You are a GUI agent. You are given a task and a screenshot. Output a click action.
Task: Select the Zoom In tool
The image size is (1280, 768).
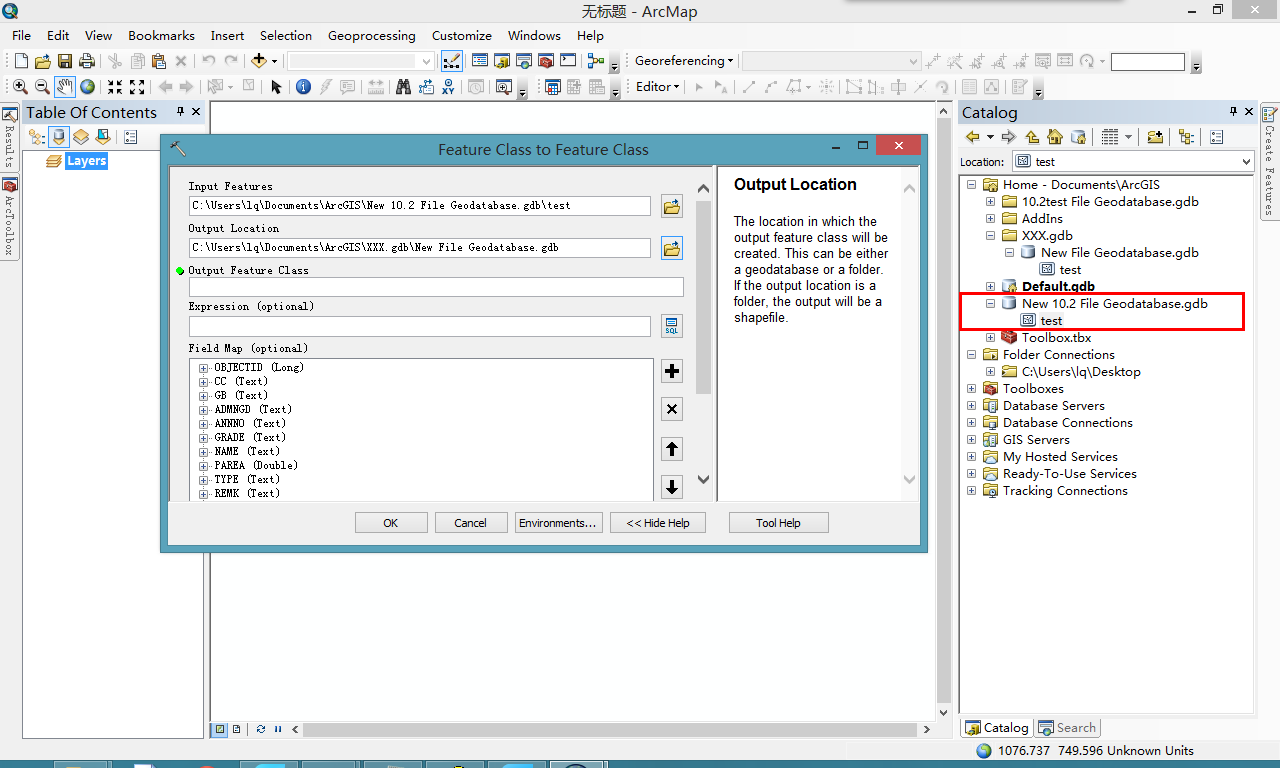click(x=20, y=87)
